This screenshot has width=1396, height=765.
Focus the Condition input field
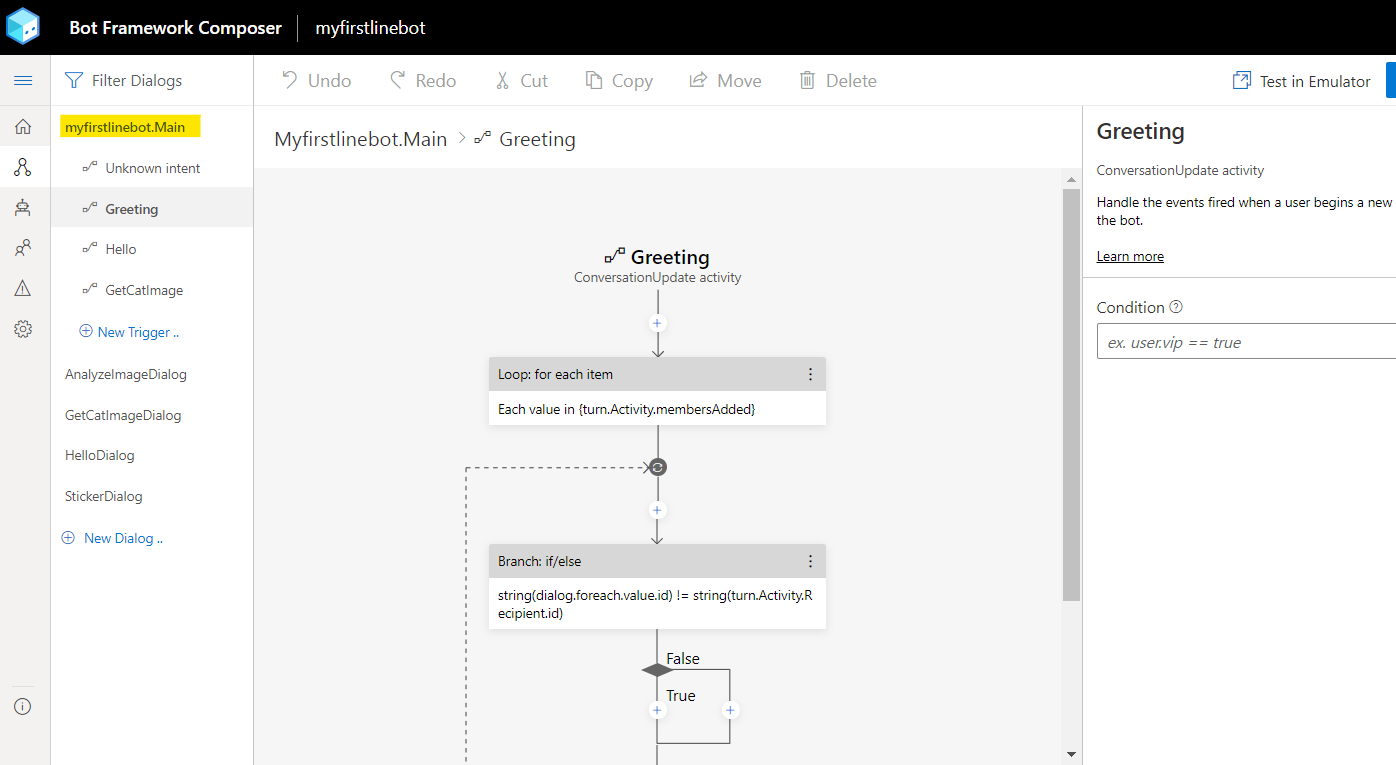tap(1246, 341)
